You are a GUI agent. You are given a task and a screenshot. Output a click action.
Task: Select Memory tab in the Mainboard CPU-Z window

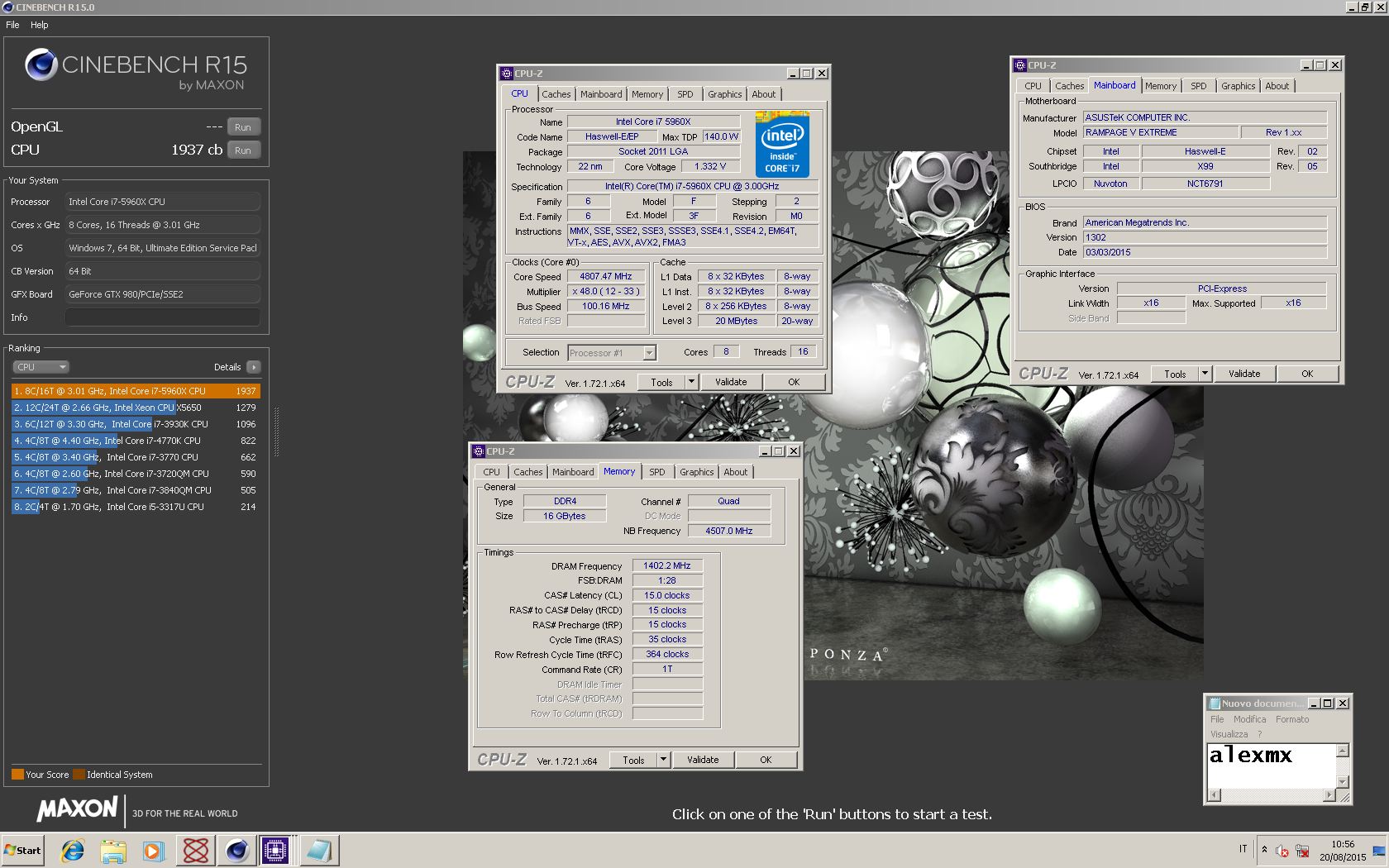(x=1161, y=86)
